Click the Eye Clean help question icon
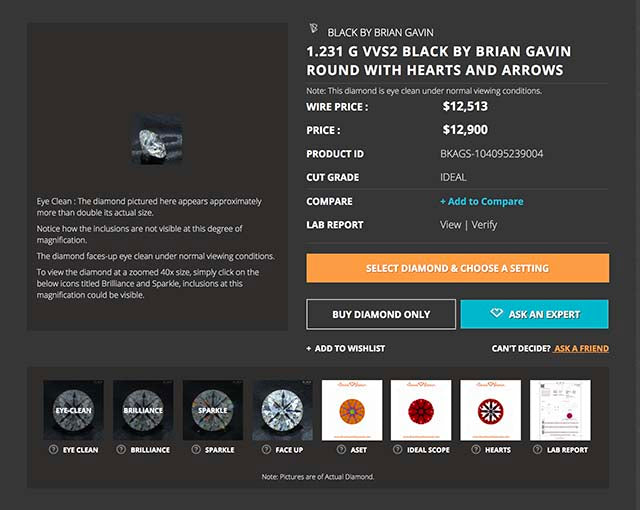Image resolution: width=640 pixels, height=510 pixels. (52, 450)
